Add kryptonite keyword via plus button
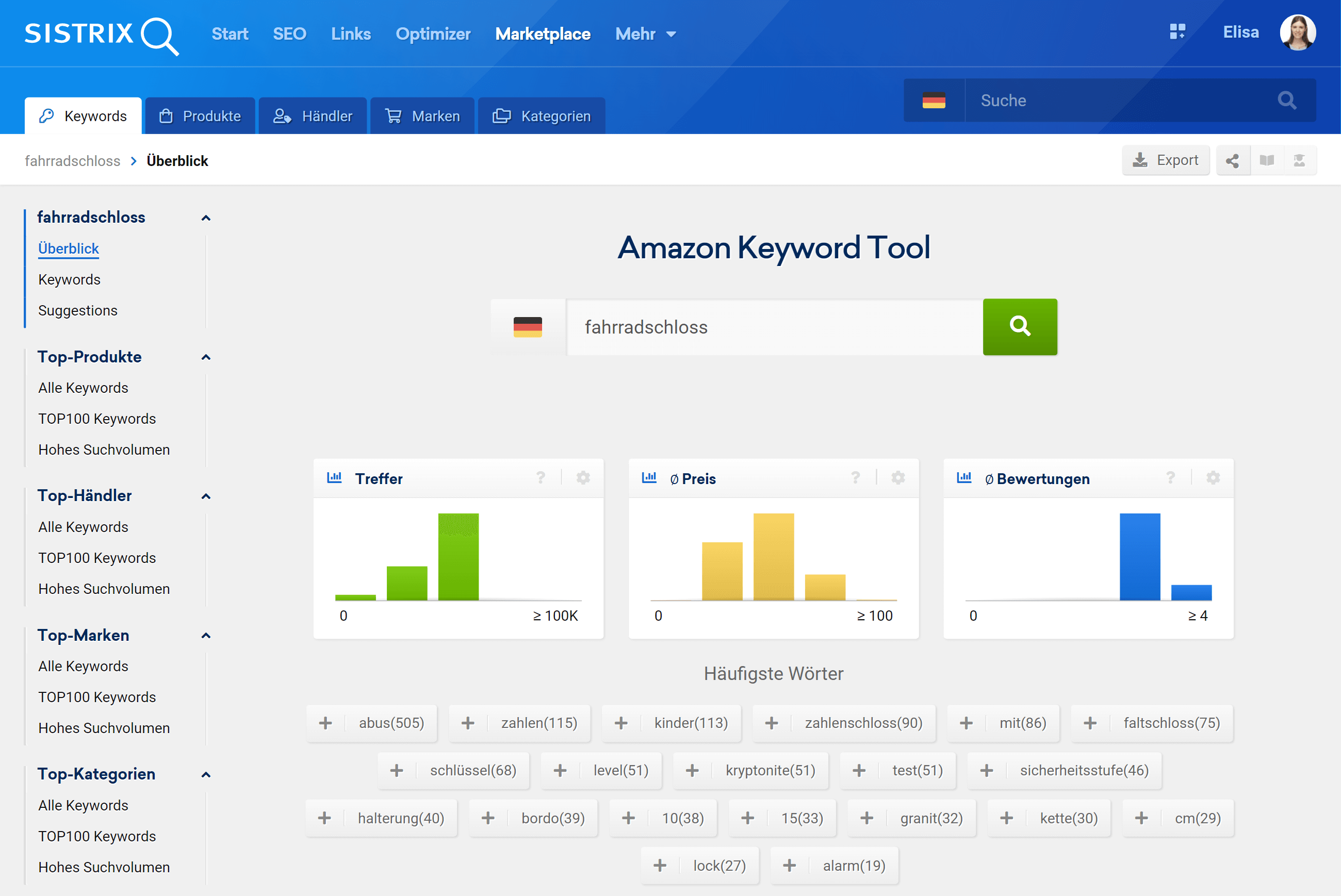This screenshot has height=896, width=1341. (692, 770)
